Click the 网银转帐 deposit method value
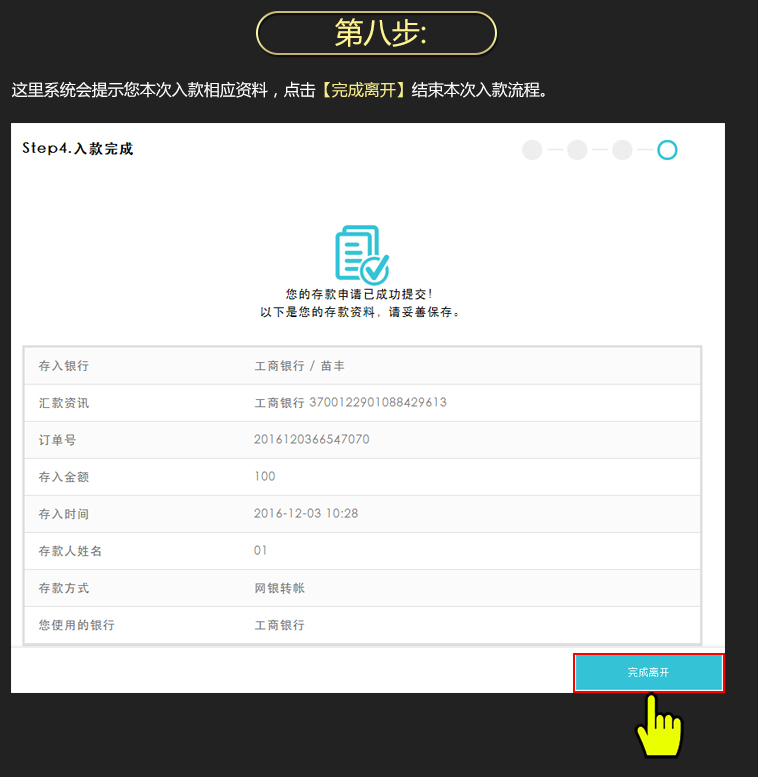This screenshot has width=758, height=777. [x=280, y=588]
